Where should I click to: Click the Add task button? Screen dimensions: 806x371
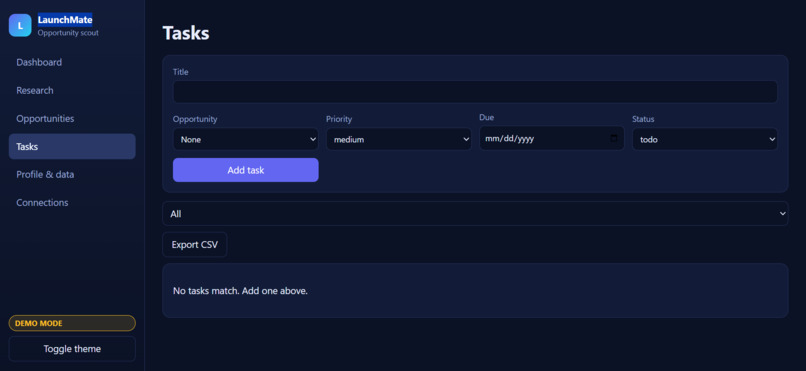point(246,170)
